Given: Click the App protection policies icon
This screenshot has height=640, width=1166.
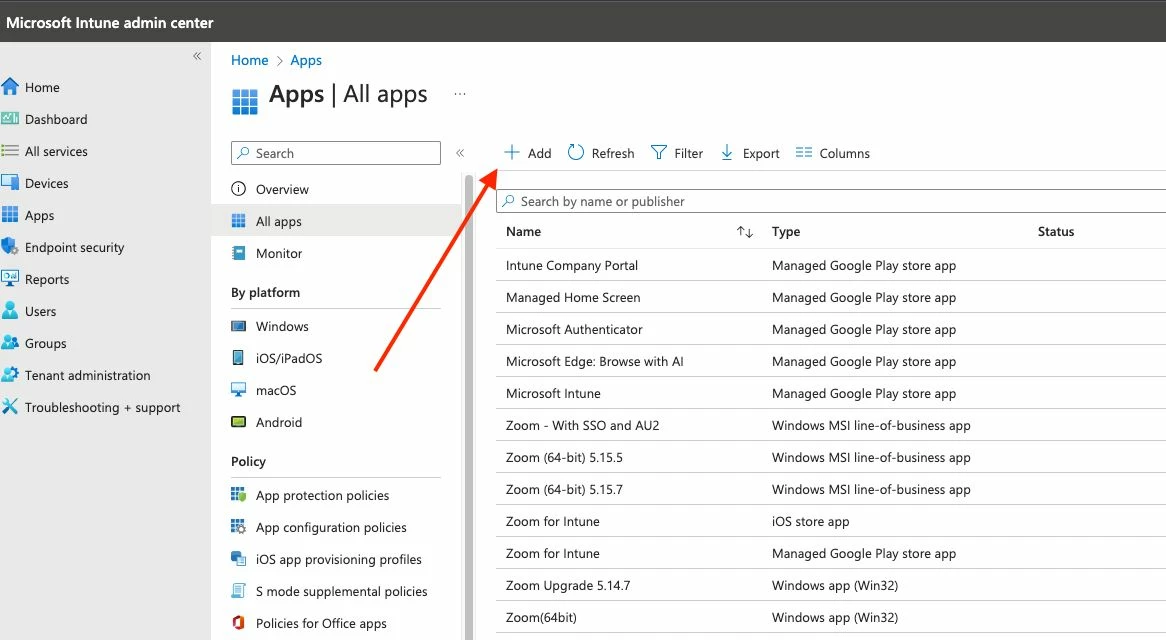Looking at the screenshot, I should [x=238, y=494].
